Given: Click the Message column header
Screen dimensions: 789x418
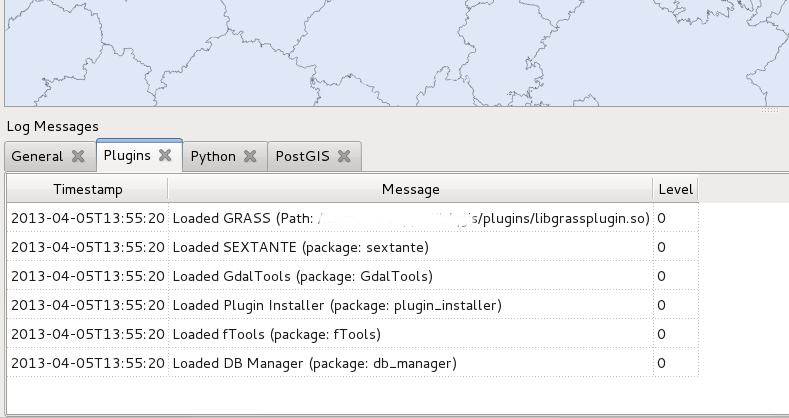Looking at the screenshot, I should point(410,189).
